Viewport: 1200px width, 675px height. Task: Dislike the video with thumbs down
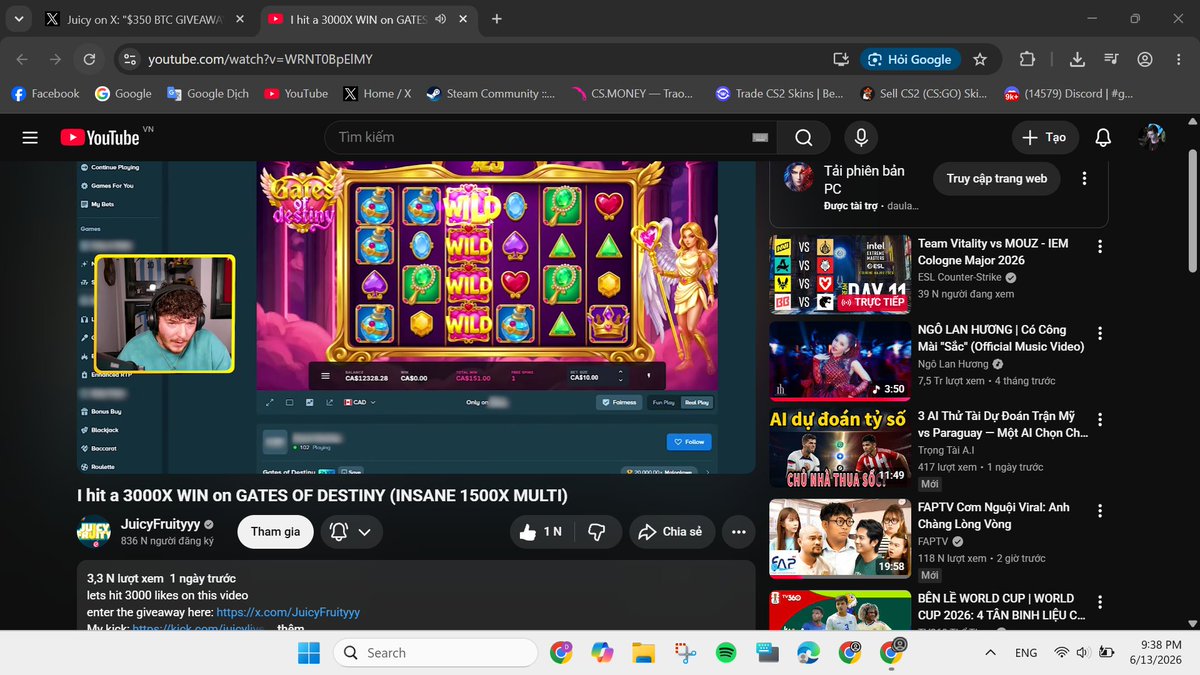click(598, 532)
